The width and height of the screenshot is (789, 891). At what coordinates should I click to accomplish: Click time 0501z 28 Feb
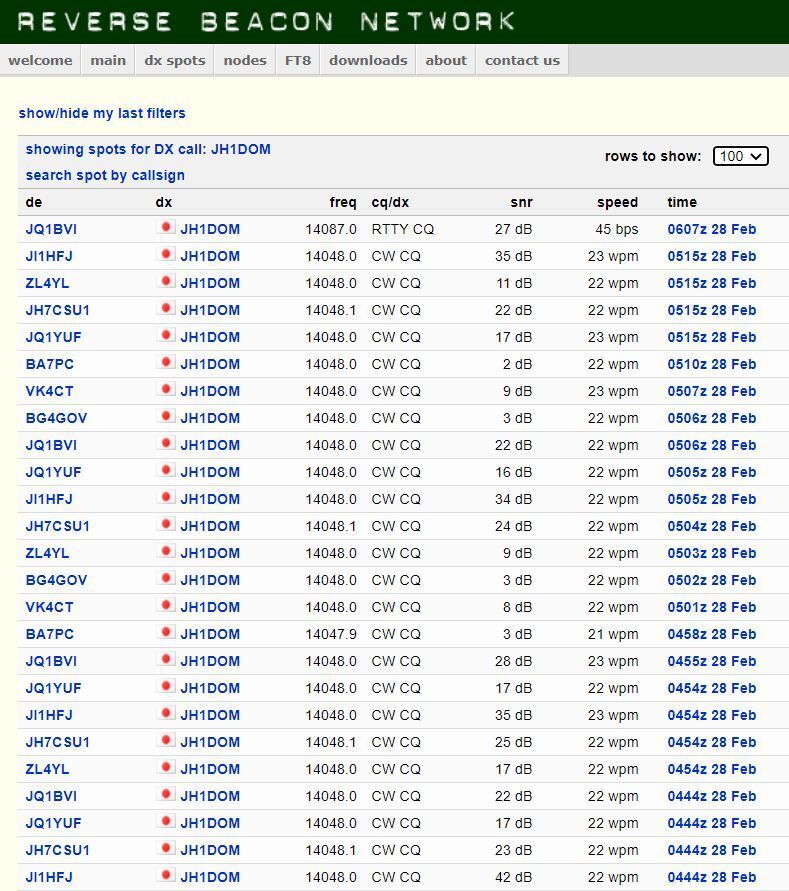coord(712,607)
